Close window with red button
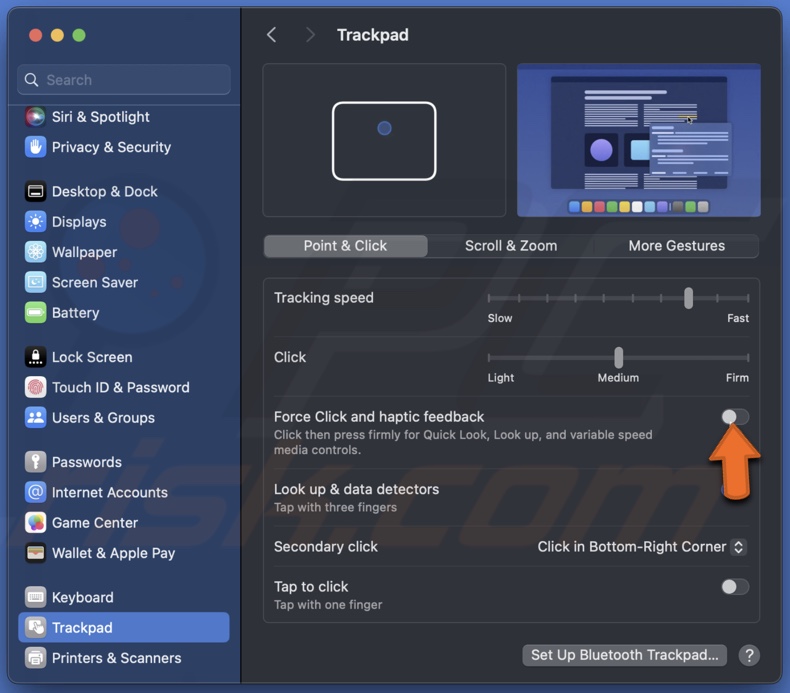The height and width of the screenshot is (693, 790). tap(35, 35)
